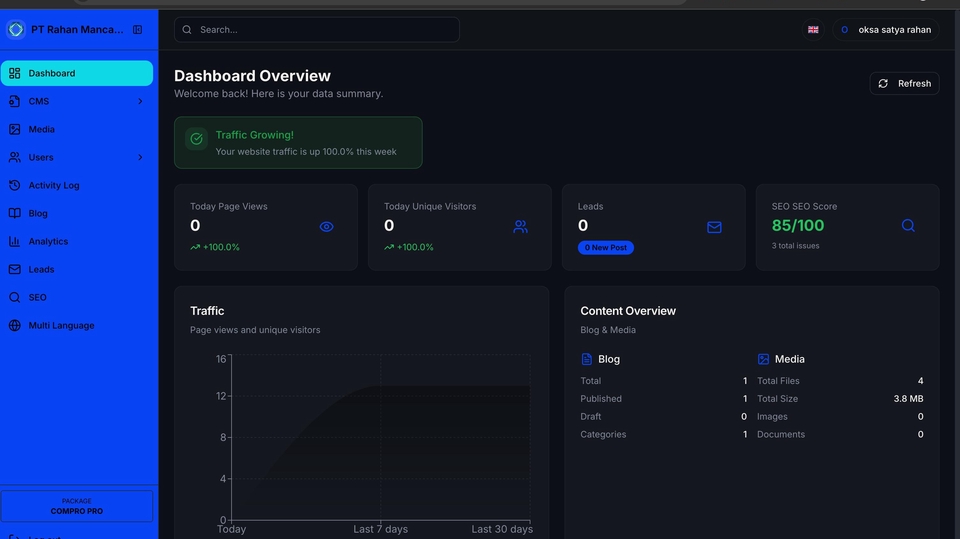The height and width of the screenshot is (539, 960).
Task: Click the Total Files row in Media stats
Action: (840, 381)
